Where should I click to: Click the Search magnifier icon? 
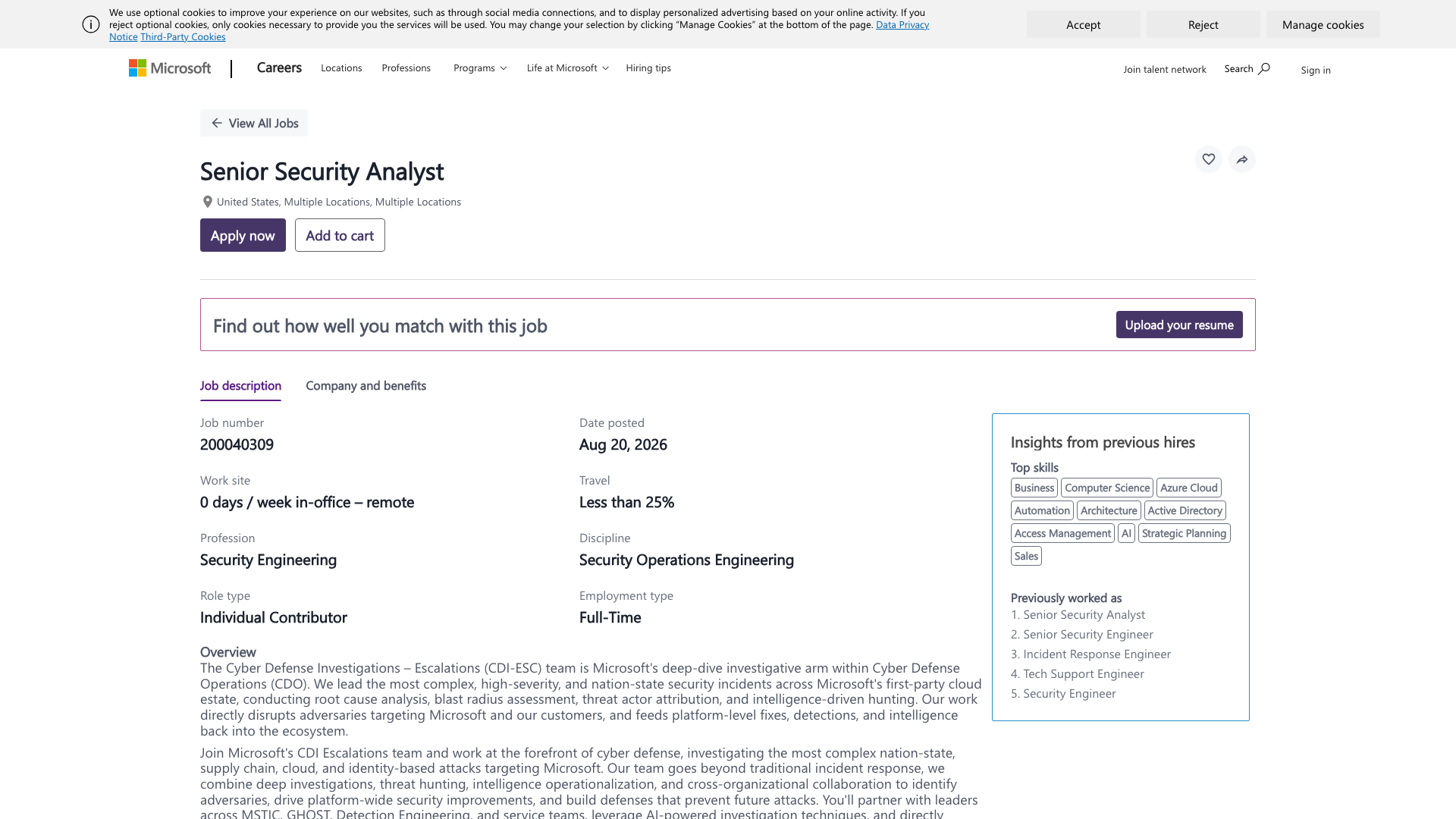click(1264, 69)
